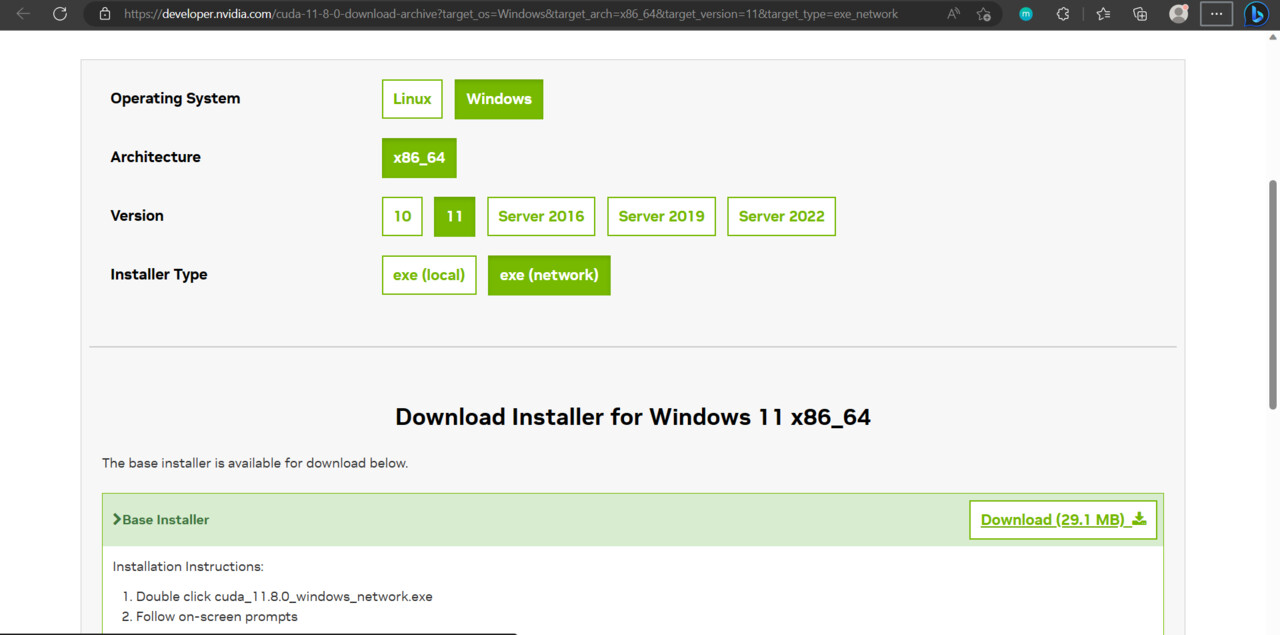This screenshot has width=1280, height=635.
Task: Select exe (local) installer type
Action: coord(429,275)
